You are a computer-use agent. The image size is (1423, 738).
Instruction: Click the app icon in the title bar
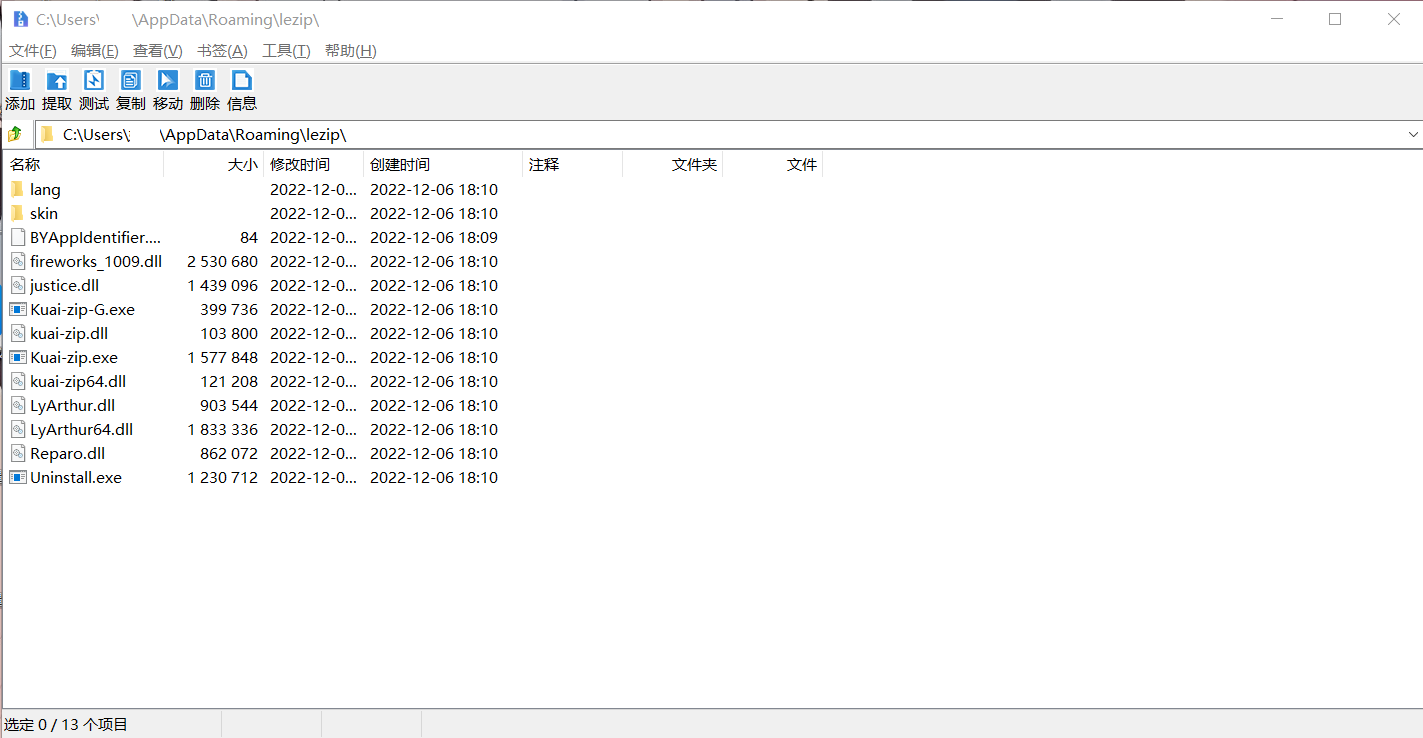[x=19, y=19]
